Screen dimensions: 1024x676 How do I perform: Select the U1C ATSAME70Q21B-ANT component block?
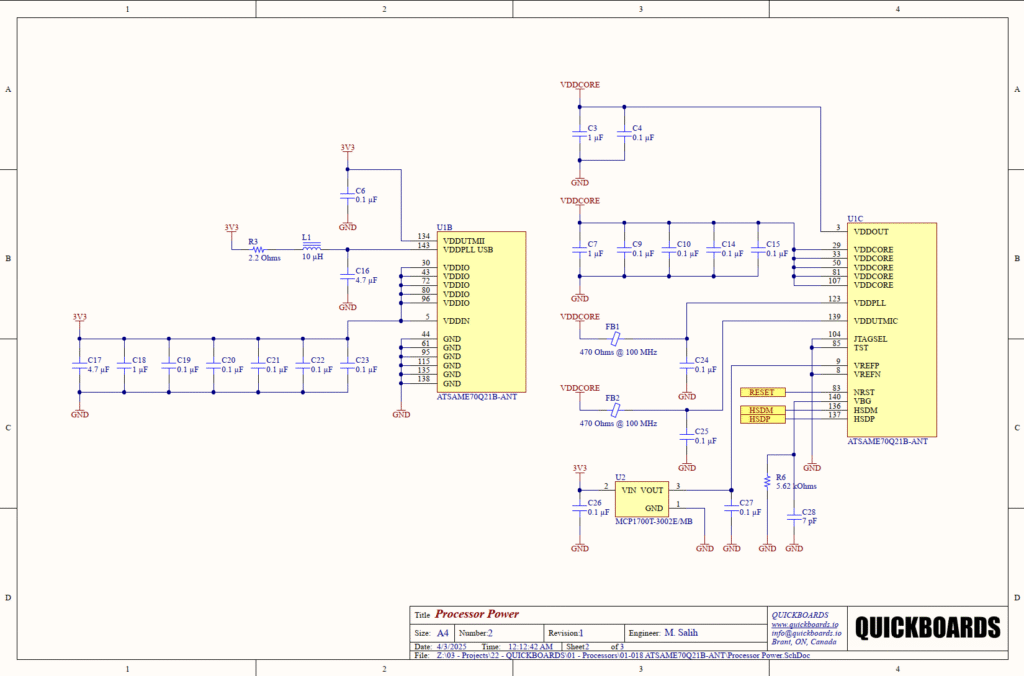point(891,328)
